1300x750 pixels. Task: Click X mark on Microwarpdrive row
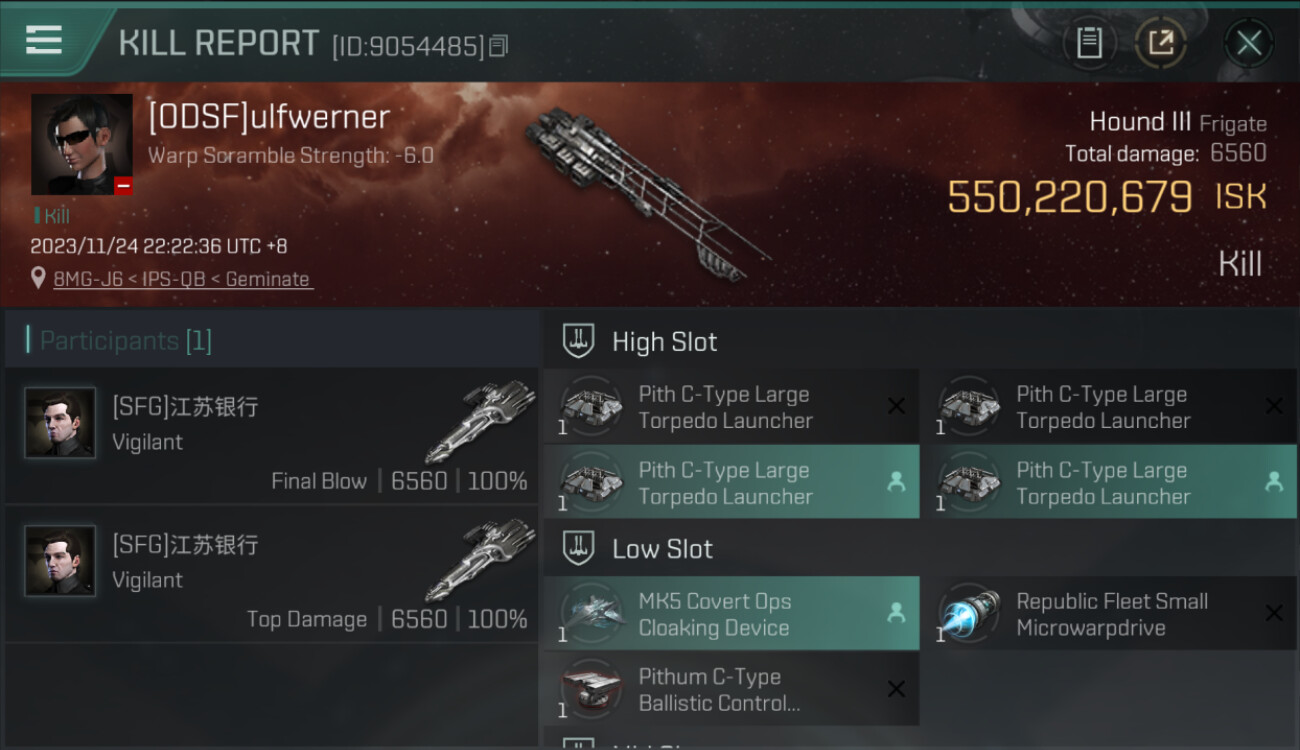click(x=1274, y=613)
